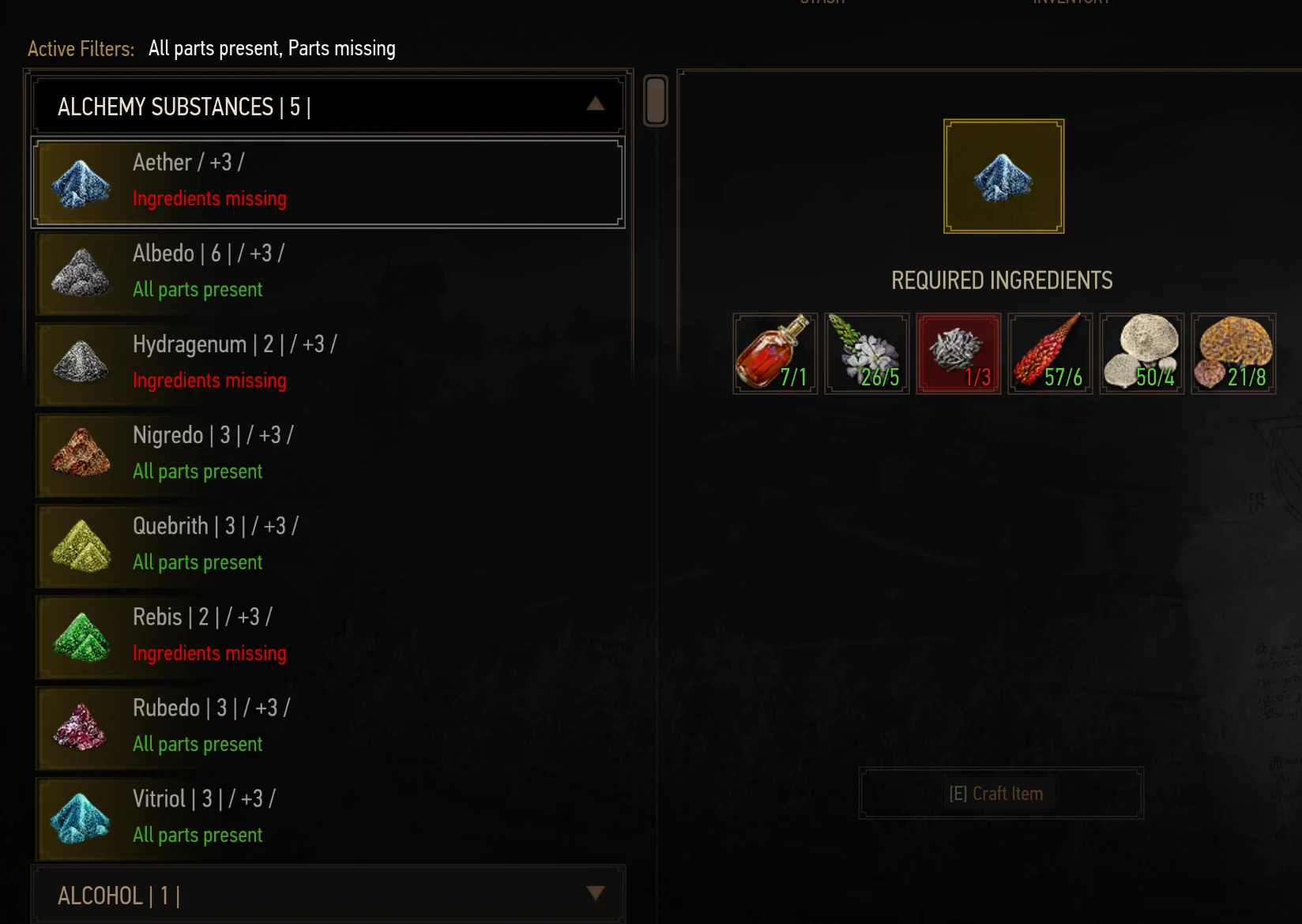The image size is (1302, 924).
Task: Click the grey Albedo powder icon
Action: pos(81,273)
